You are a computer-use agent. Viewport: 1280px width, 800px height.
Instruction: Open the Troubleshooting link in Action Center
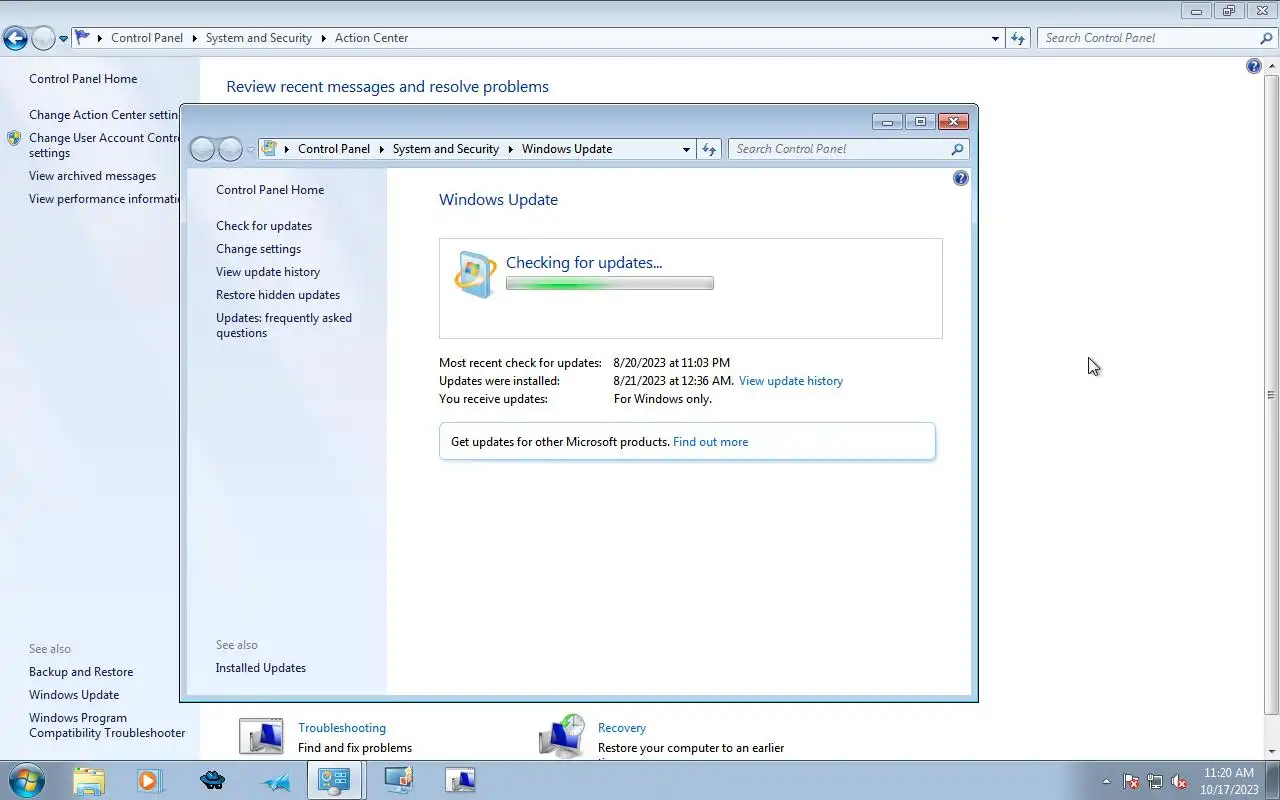pos(342,728)
